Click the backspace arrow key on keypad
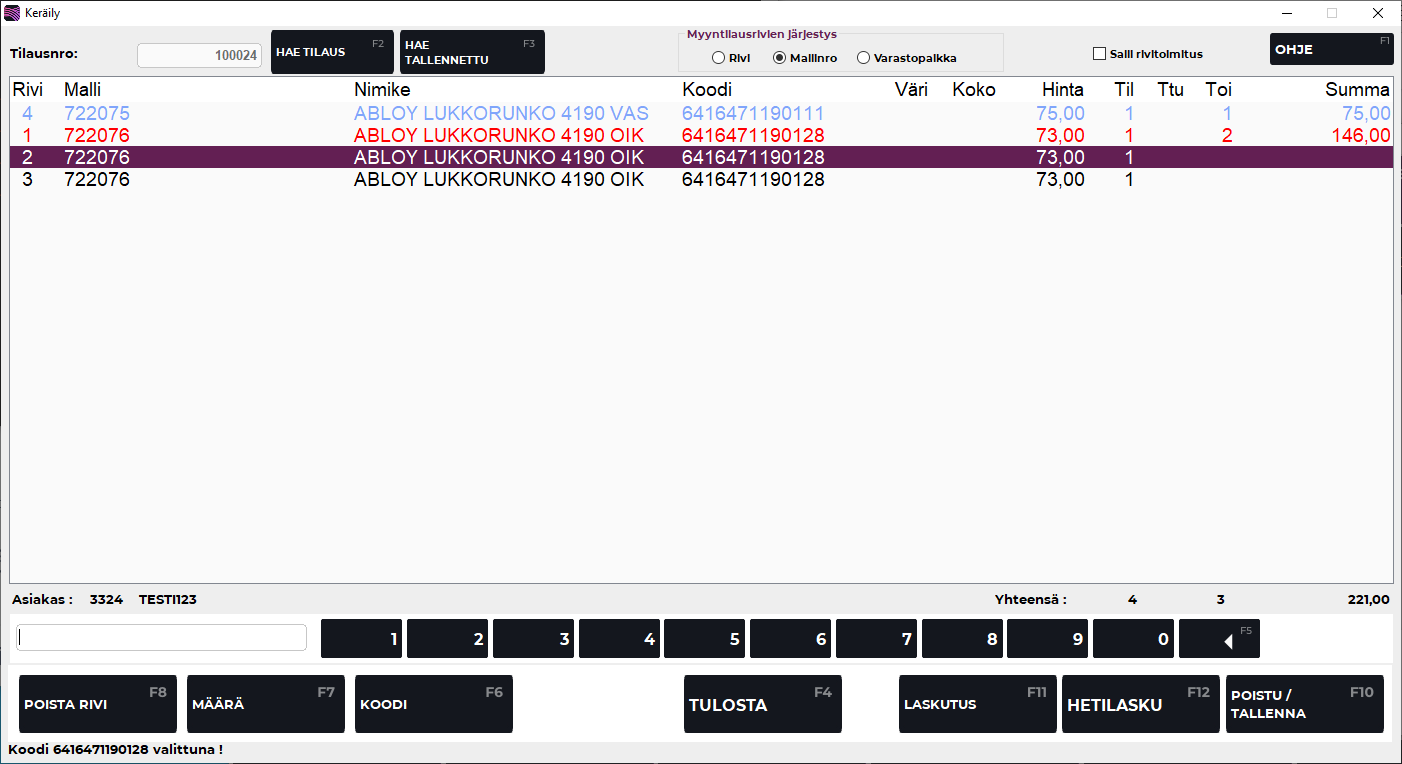The height and width of the screenshot is (764, 1402). (1219, 639)
